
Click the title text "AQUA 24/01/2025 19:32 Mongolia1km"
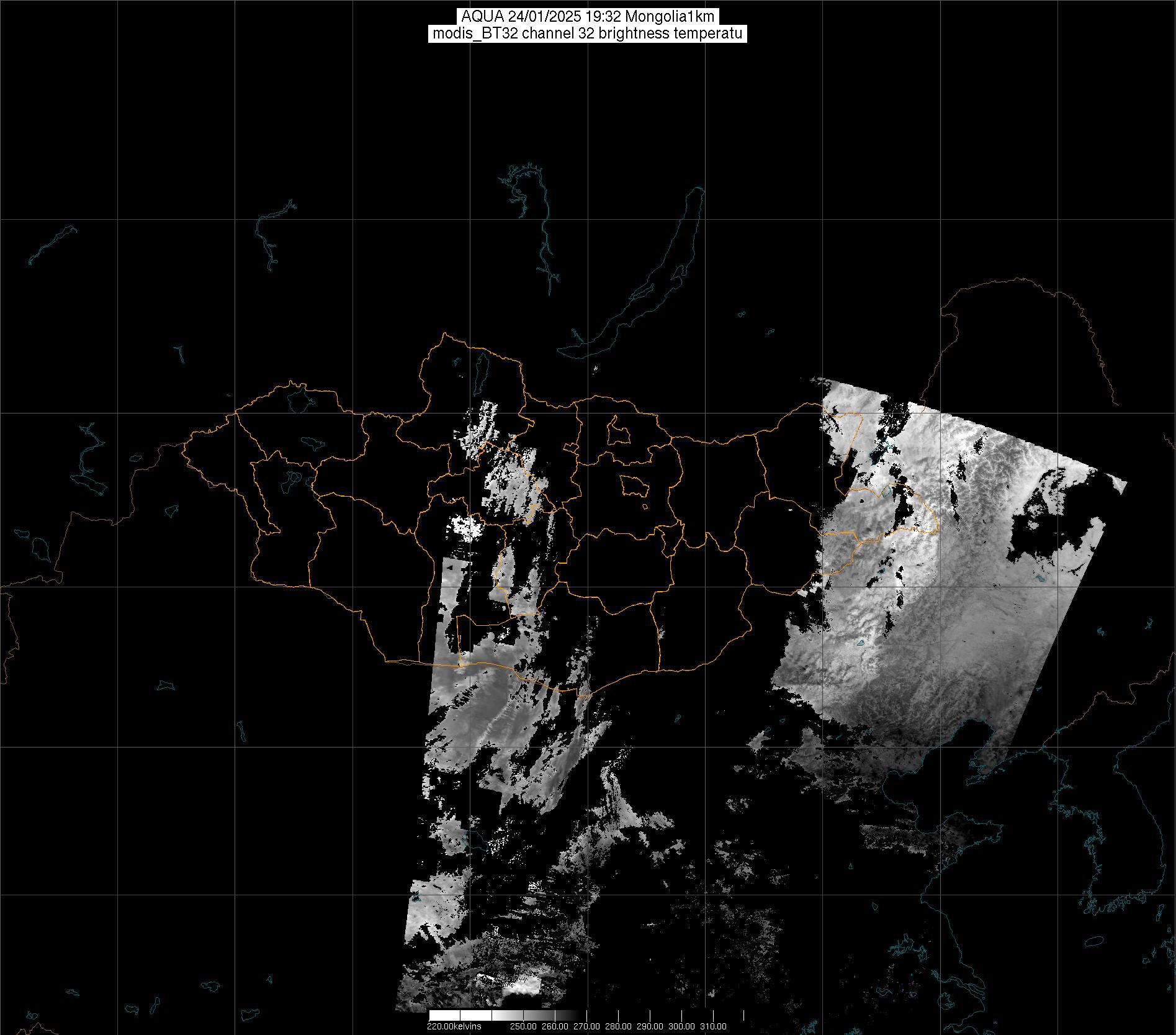pos(588,17)
